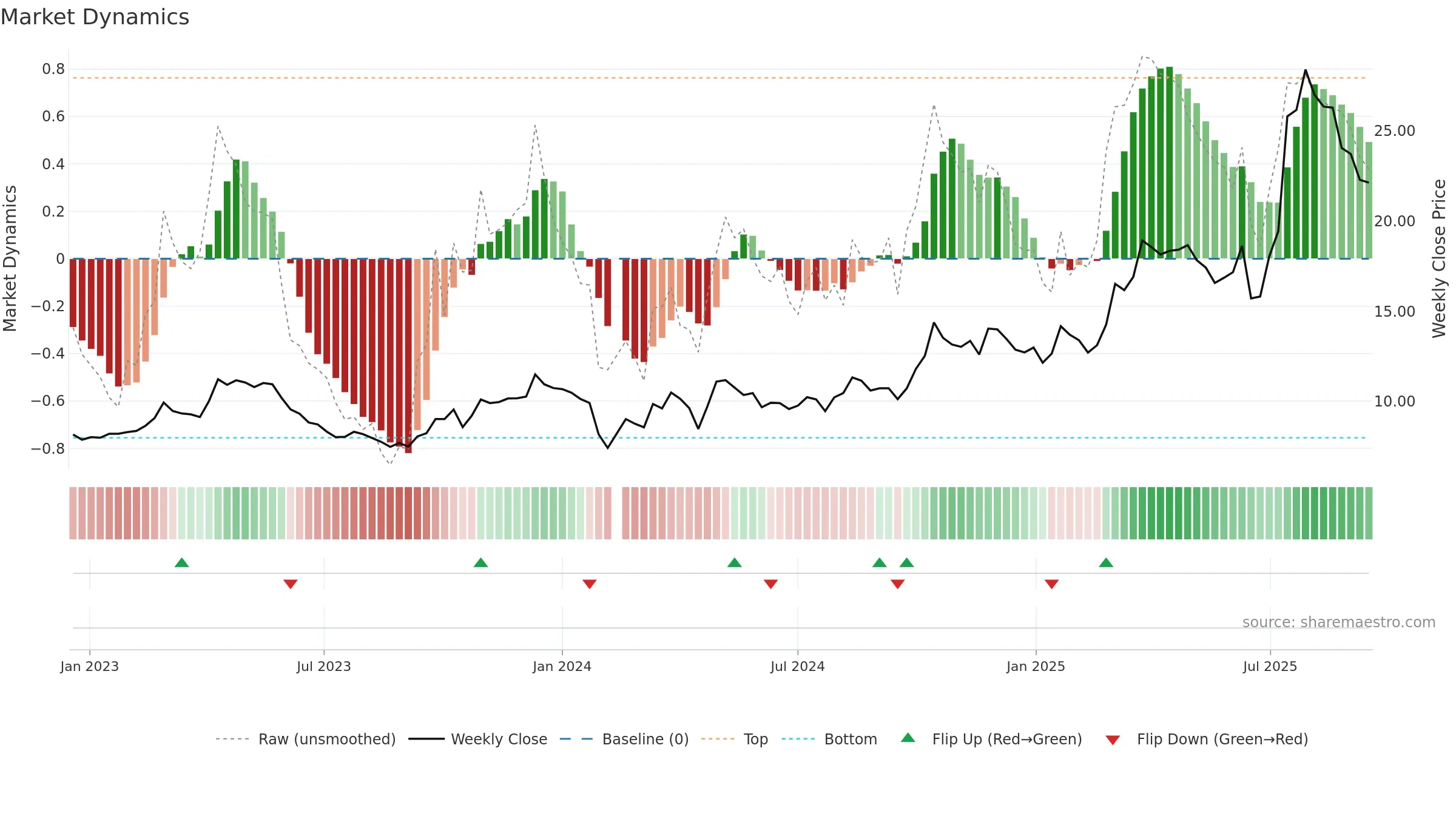This screenshot has height=819, width=1456.
Task: Click the green flip-up triangle near February 2025
Action: click(1105, 562)
